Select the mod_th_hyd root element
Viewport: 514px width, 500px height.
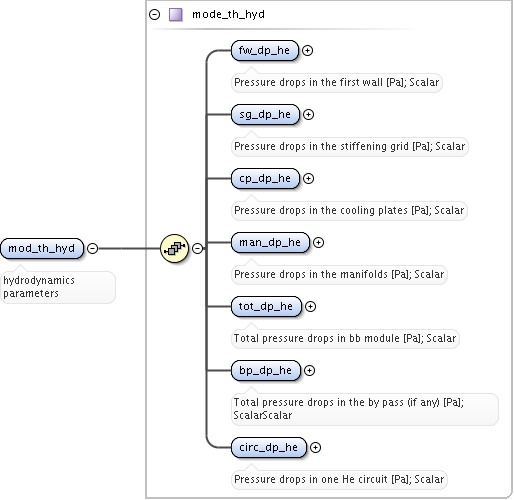(42, 248)
